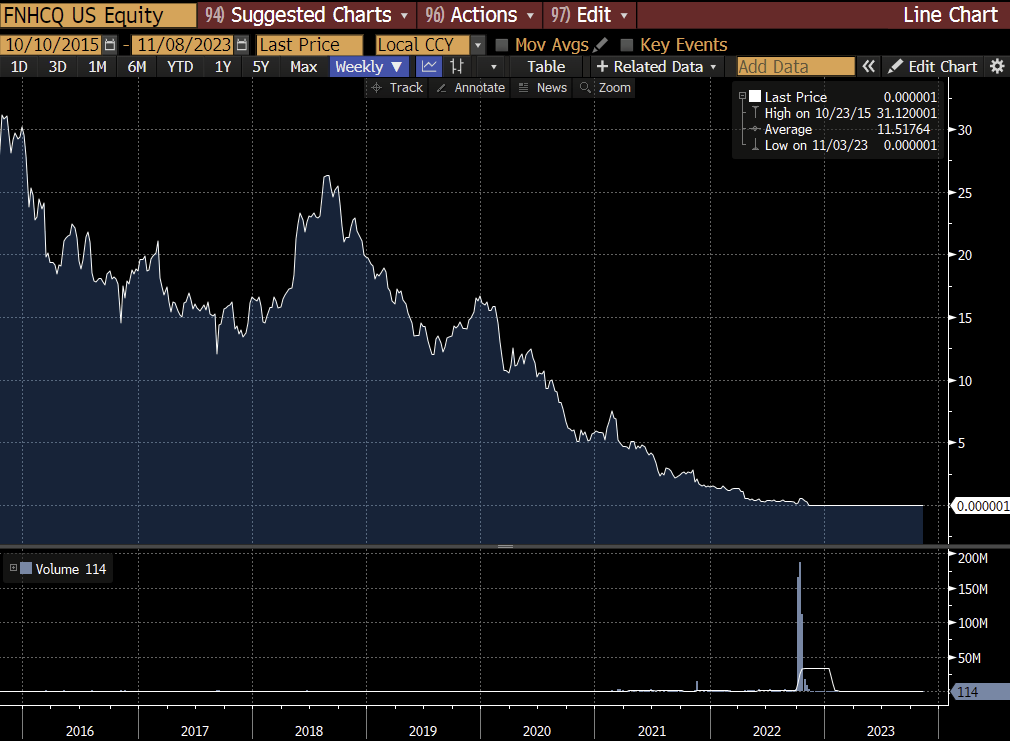The image size is (1010, 741).
Task: Select the 1D range tab
Action: pos(19,66)
